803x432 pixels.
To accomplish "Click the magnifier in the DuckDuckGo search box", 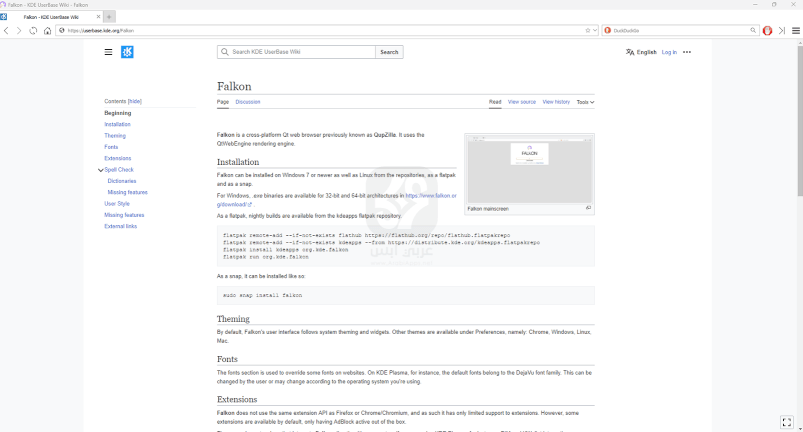I will pos(753,31).
